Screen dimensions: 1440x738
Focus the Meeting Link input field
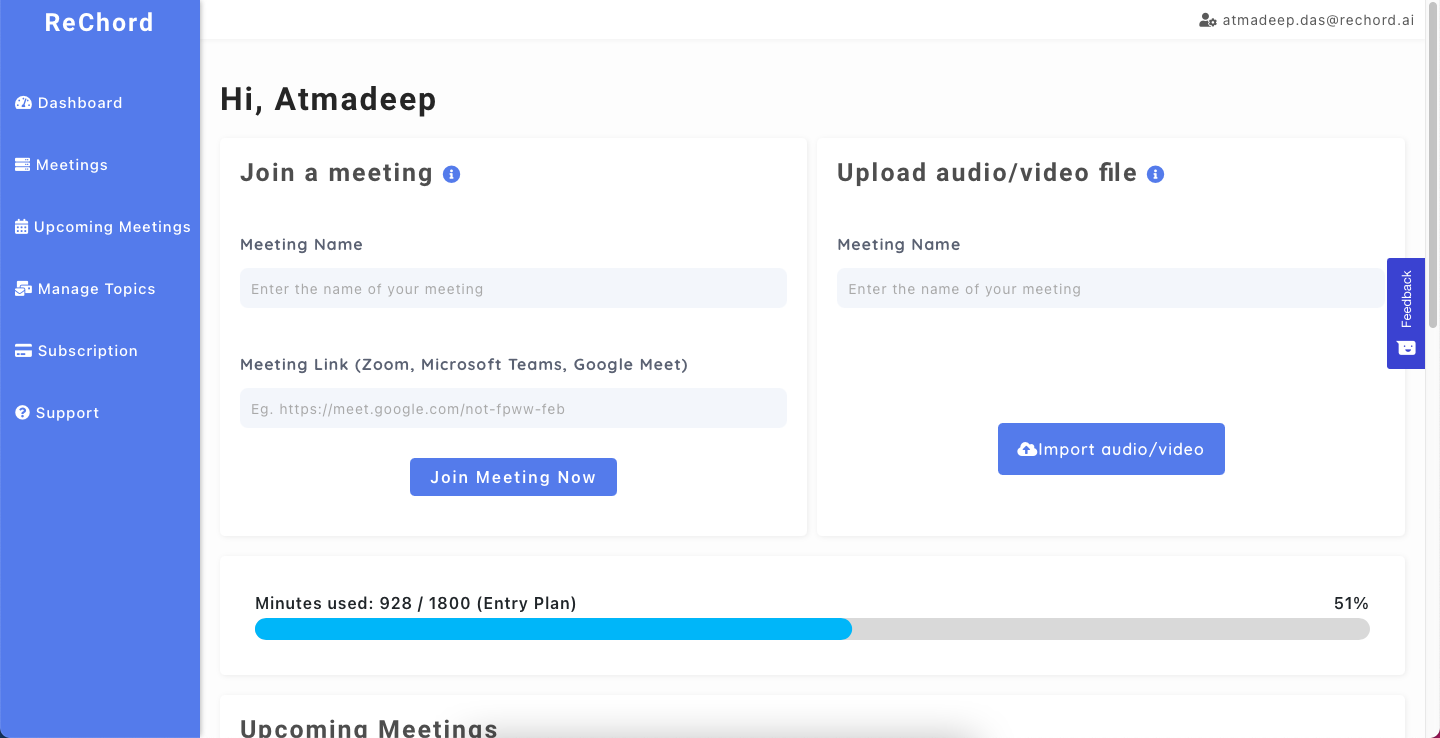[x=513, y=408]
